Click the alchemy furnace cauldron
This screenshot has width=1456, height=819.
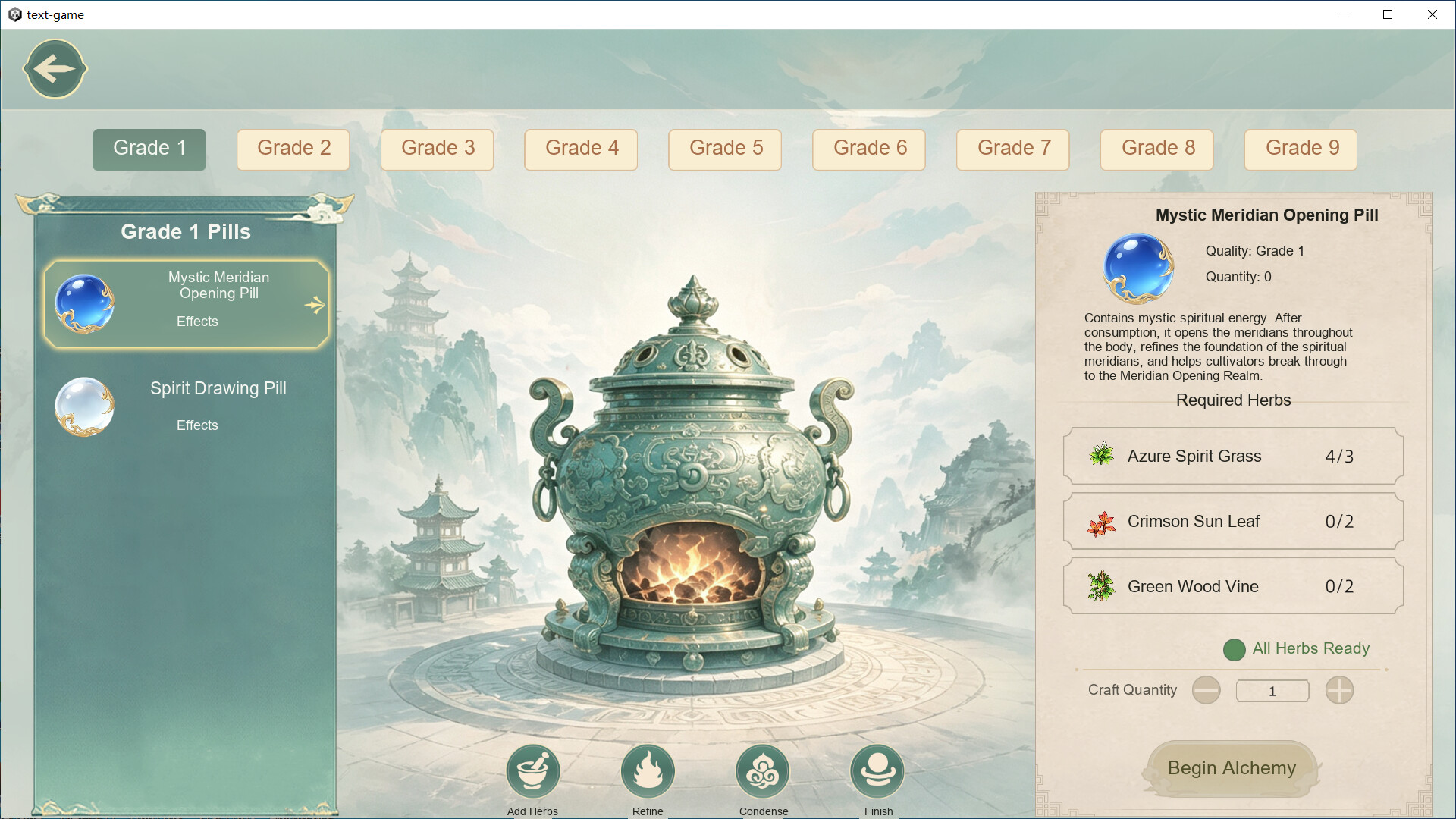click(692, 474)
